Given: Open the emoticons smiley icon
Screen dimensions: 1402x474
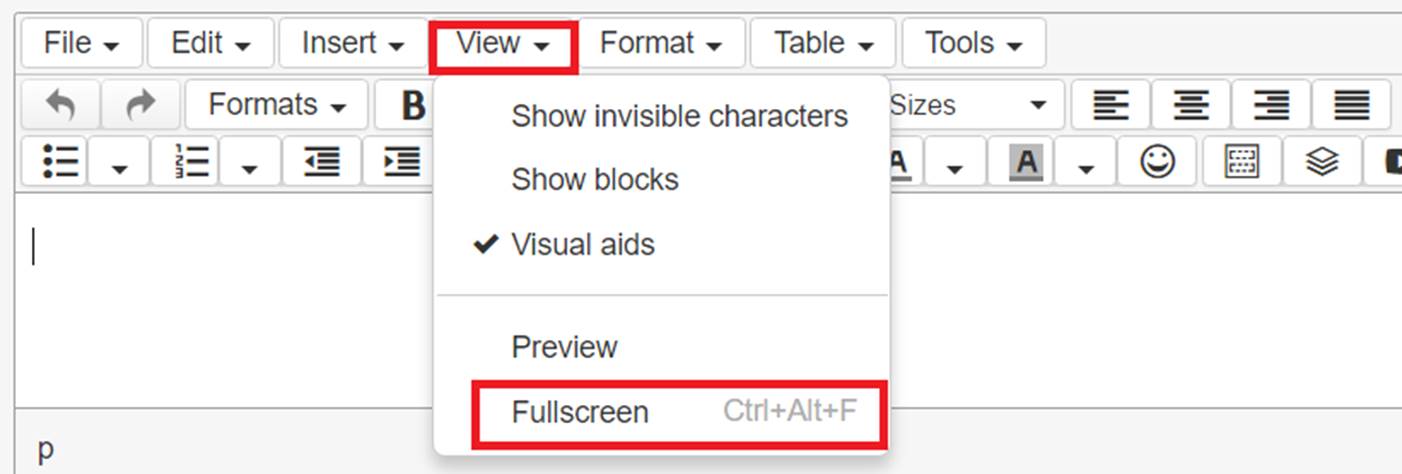Looking at the screenshot, I should coord(1158,161).
